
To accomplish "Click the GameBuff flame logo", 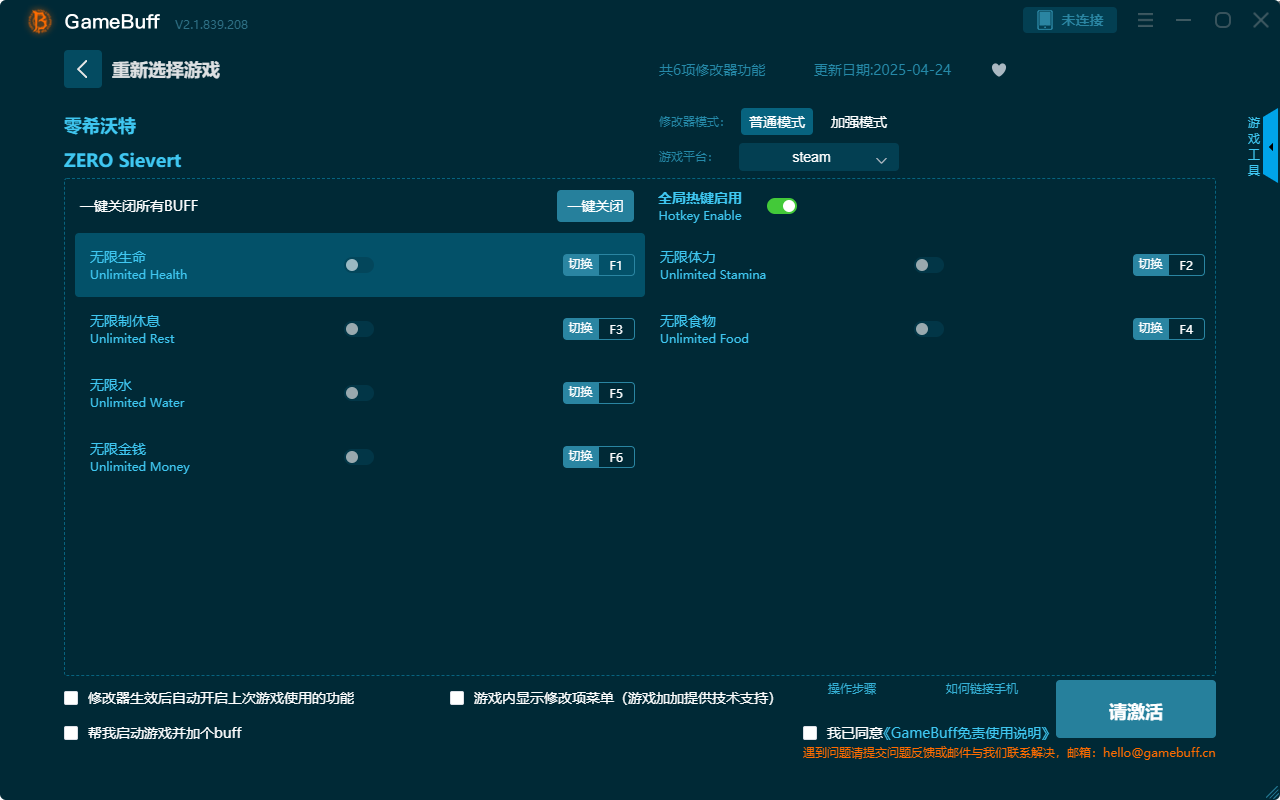I will tap(38, 21).
